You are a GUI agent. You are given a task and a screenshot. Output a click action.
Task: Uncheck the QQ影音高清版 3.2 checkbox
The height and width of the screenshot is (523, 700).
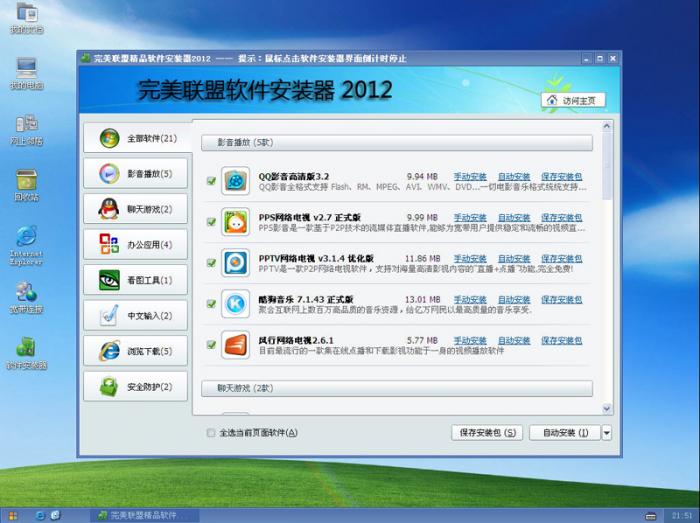(x=211, y=181)
